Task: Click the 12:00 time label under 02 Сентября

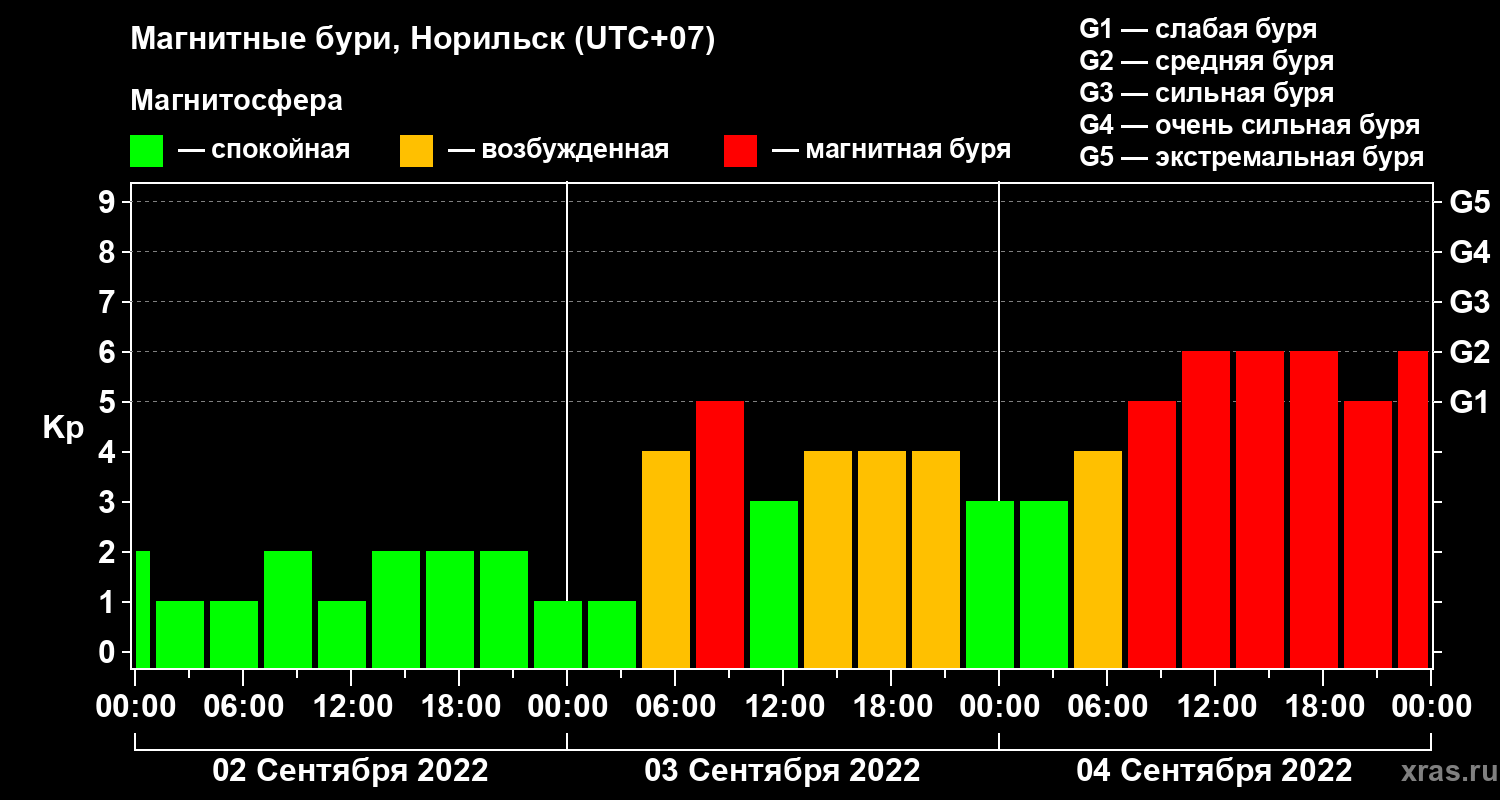Action: click(x=351, y=706)
